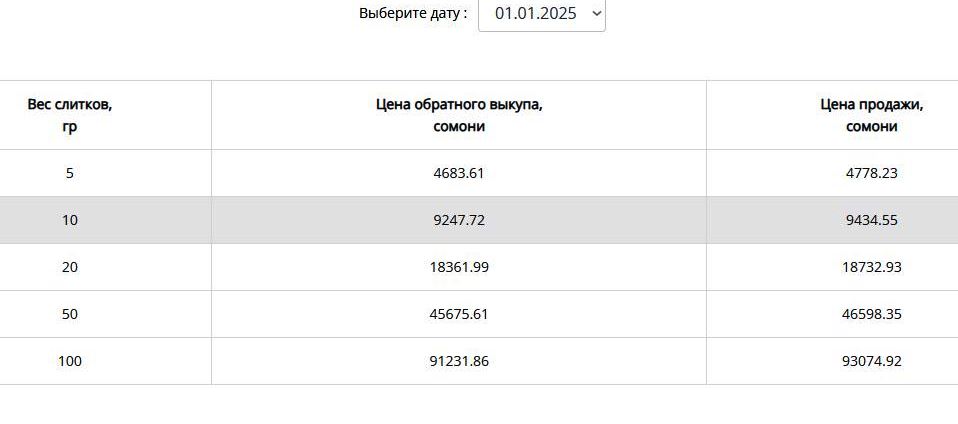Click sale price 93074.92
958x424 pixels.
click(871, 361)
